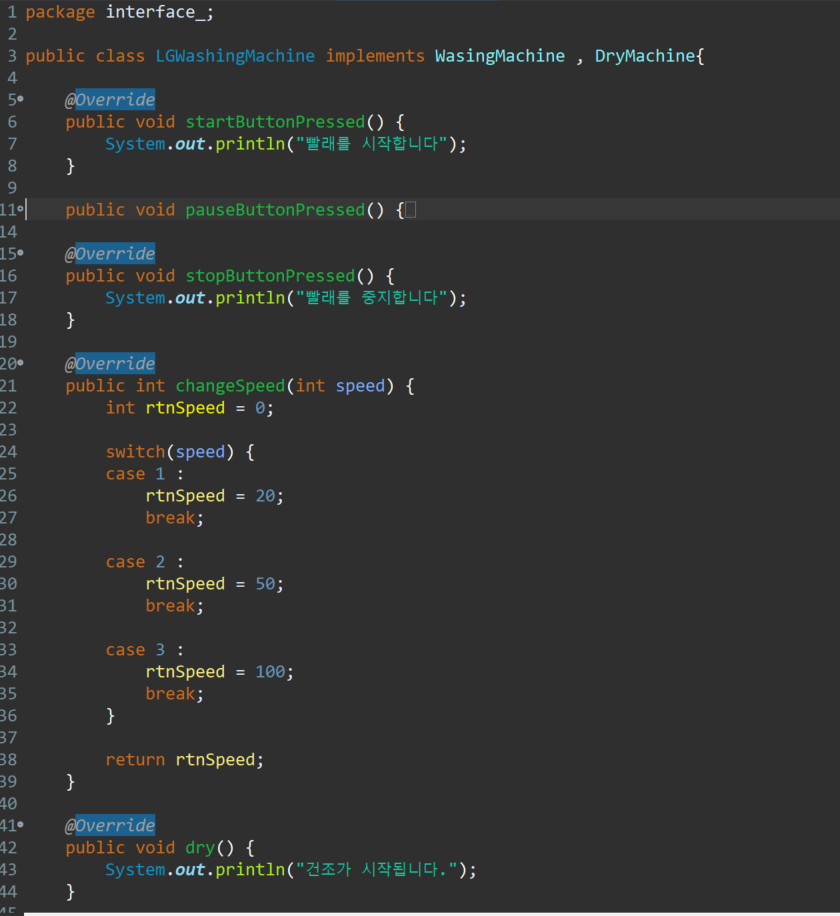
Task: Click the class name LGWashingMachine
Action: pyautogui.click(x=235, y=56)
